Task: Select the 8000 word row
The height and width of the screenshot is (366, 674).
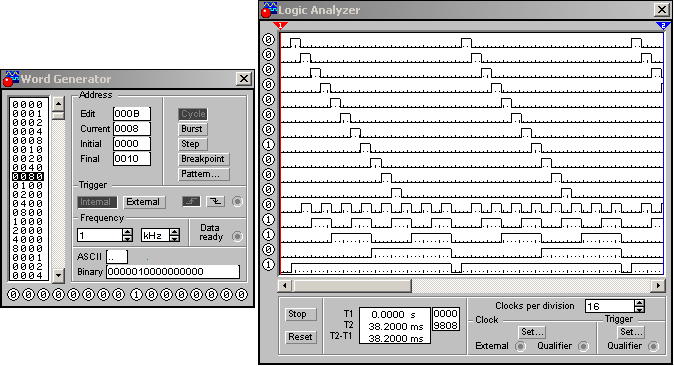Action: point(28,248)
